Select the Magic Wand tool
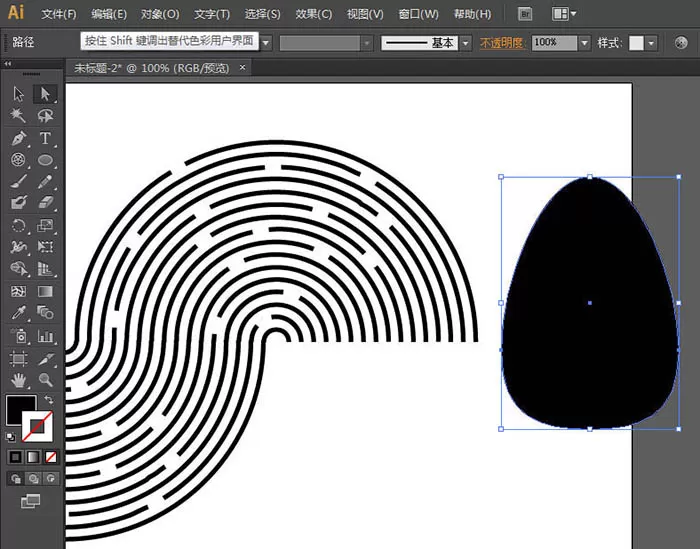700x549 pixels. (18, 116)
